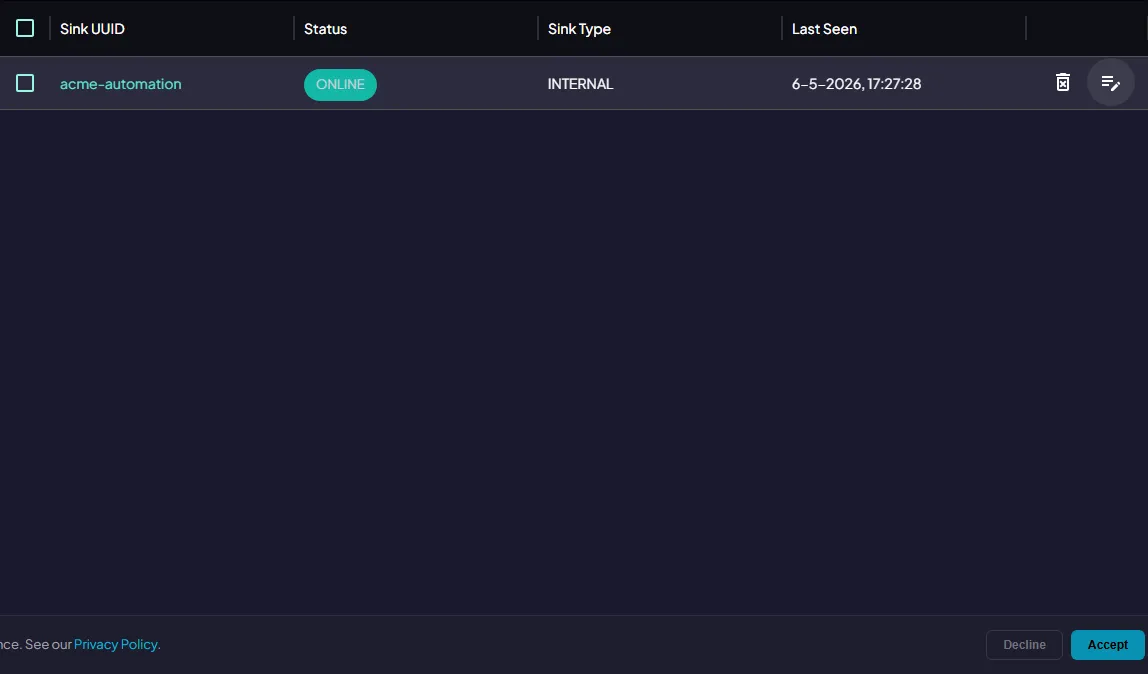Sort by Status column header

point(325,29)
